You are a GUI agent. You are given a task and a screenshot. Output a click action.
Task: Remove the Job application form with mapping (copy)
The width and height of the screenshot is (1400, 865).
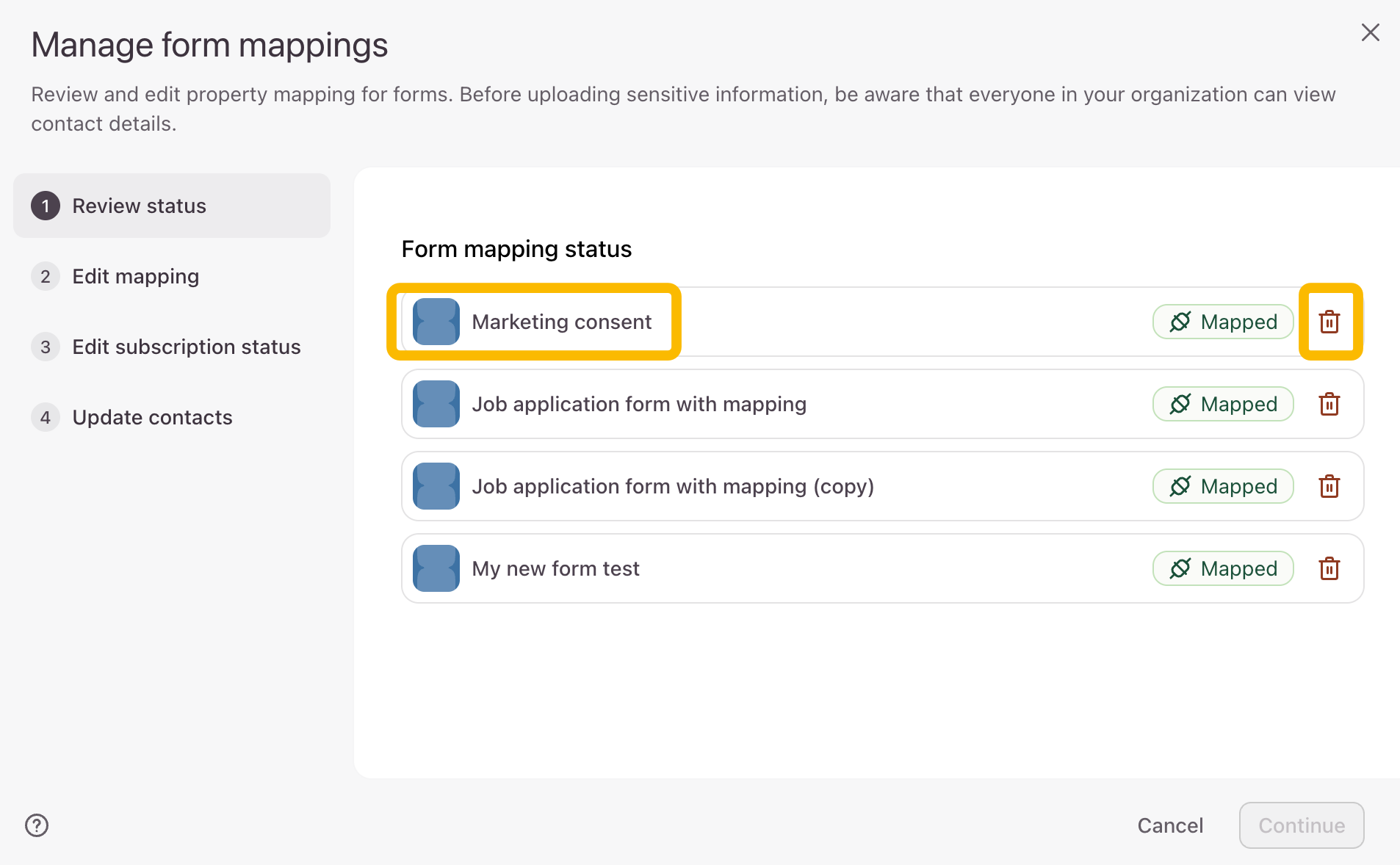1329,487
